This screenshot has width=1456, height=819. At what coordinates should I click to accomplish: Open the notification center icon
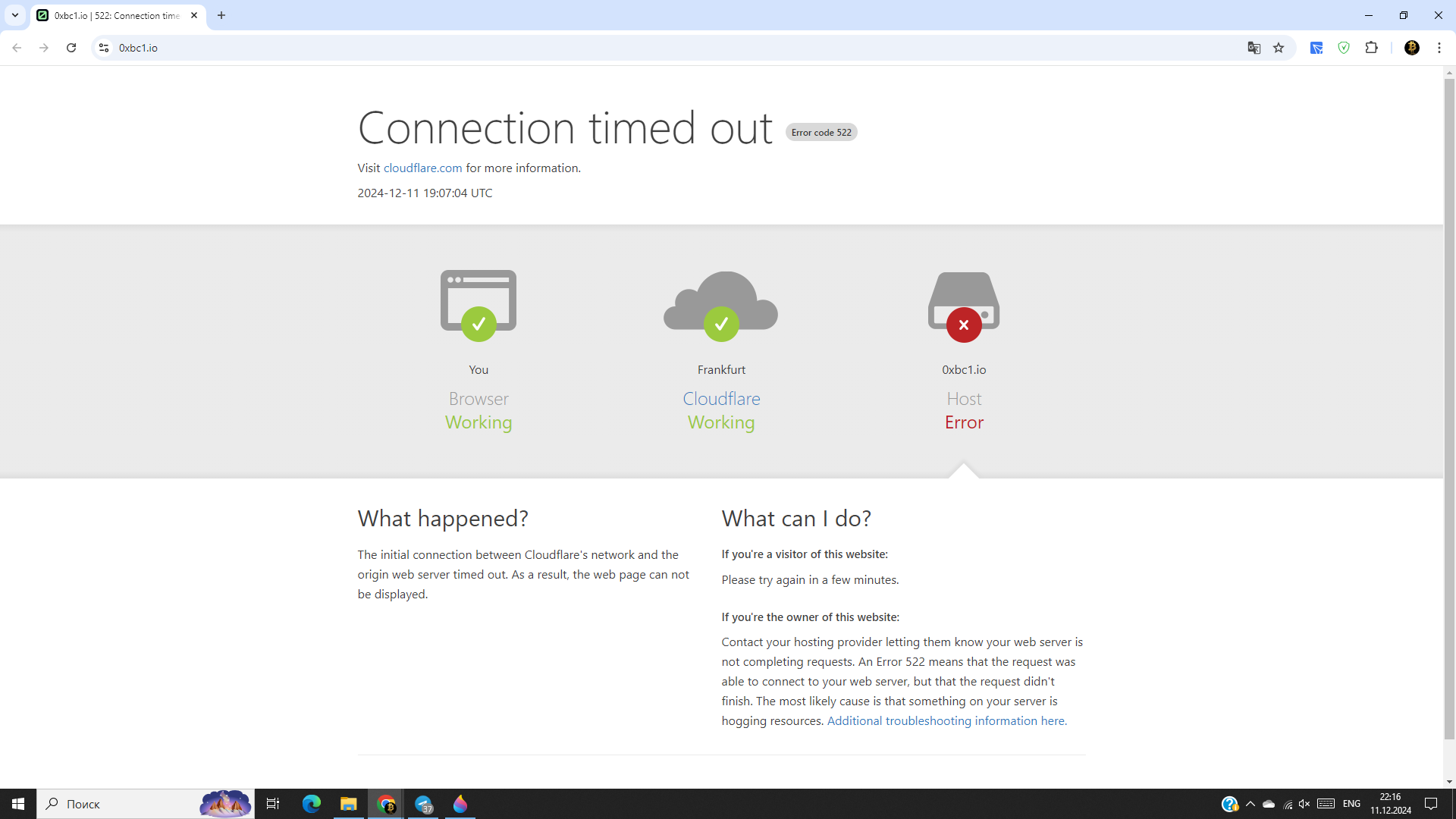click(1431, 804)
